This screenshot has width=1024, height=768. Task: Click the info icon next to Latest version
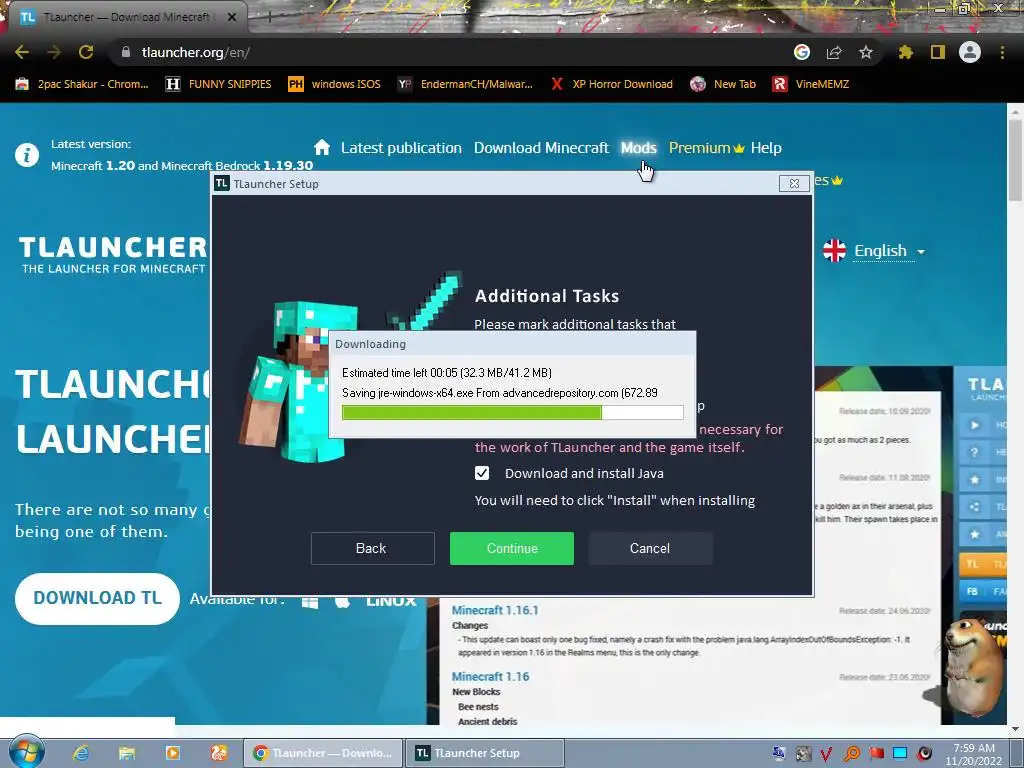[27, 155]
